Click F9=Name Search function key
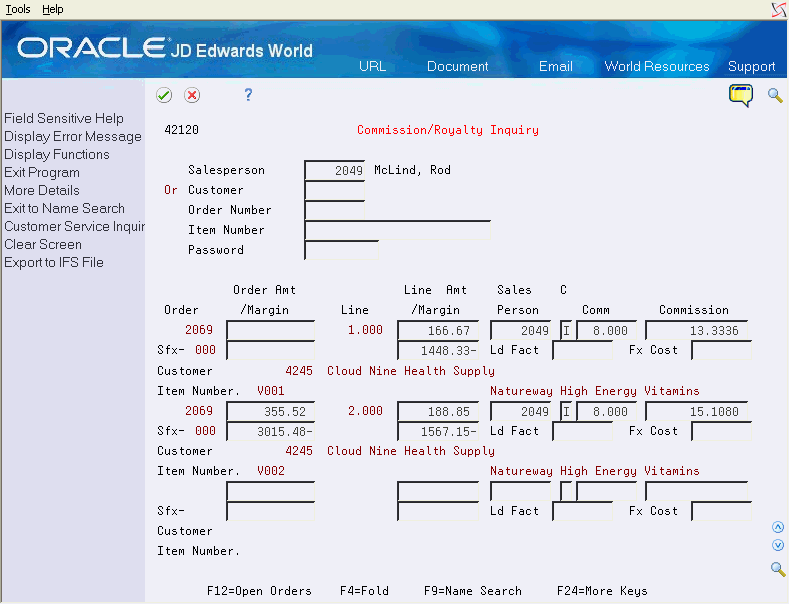 tap(473, 591)
